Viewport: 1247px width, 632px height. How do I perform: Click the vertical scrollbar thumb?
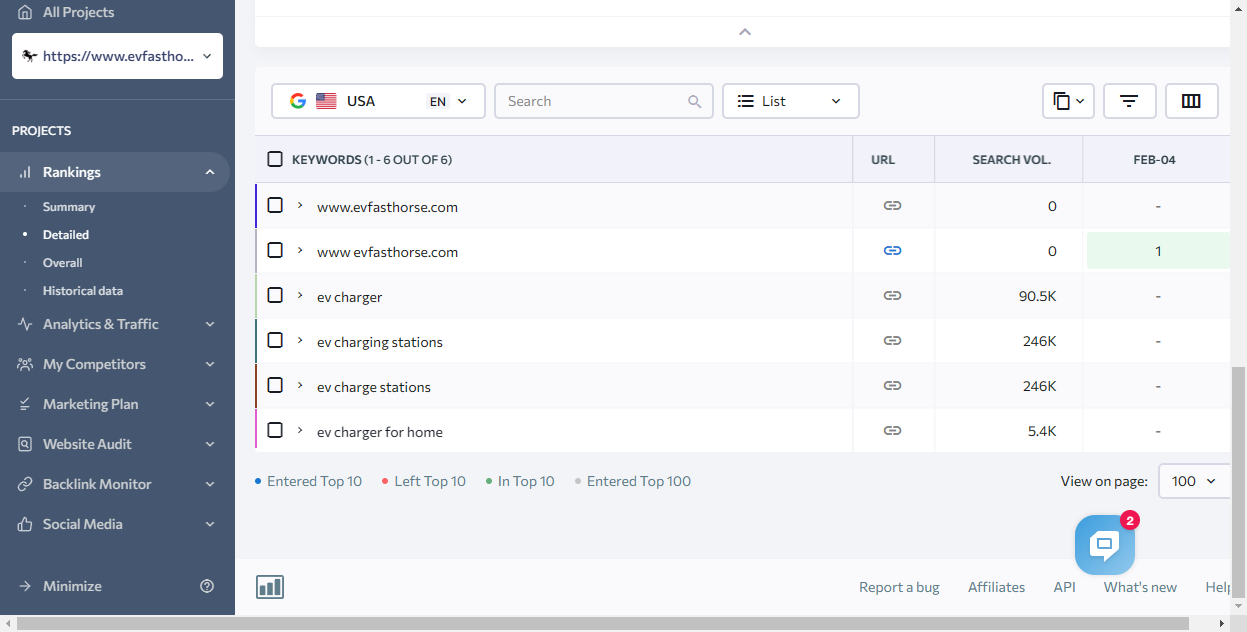coord(1238,480)
